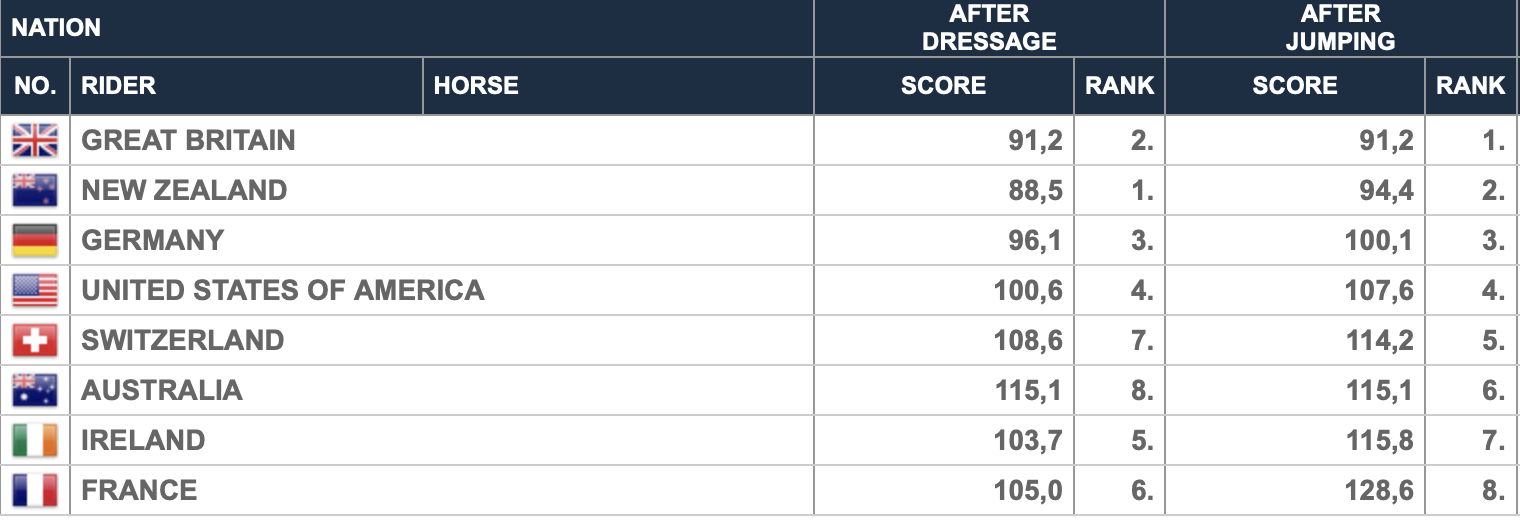Image resolution: width=1520 pixels, height=520 pixels.
Task: Click the NATION header cell
Action: (56, 28)
